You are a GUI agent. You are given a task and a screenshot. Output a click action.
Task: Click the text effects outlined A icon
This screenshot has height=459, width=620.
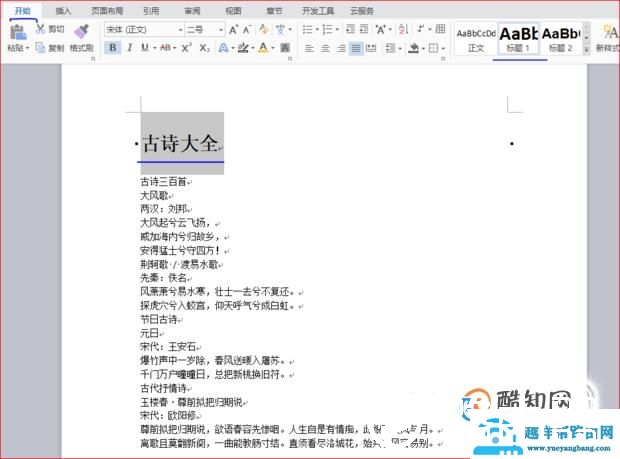[223, 48]
